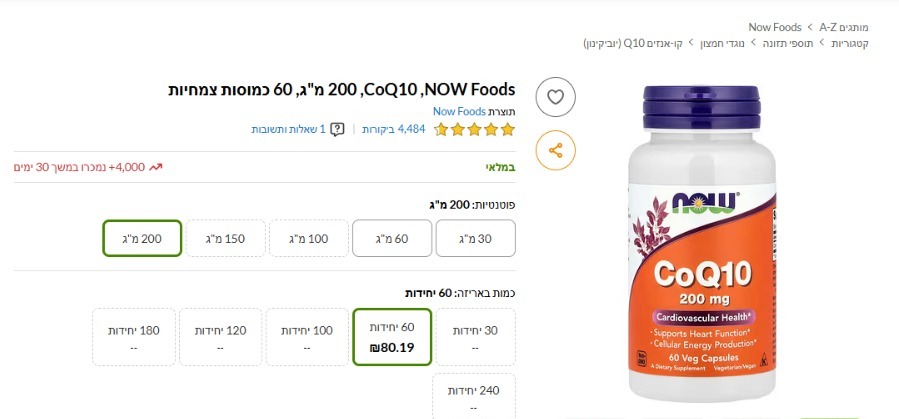Viewport: 899px width, 419px height.
Task: Select the 60 מ"ג potency option
Action: click(x=392, y=238)
